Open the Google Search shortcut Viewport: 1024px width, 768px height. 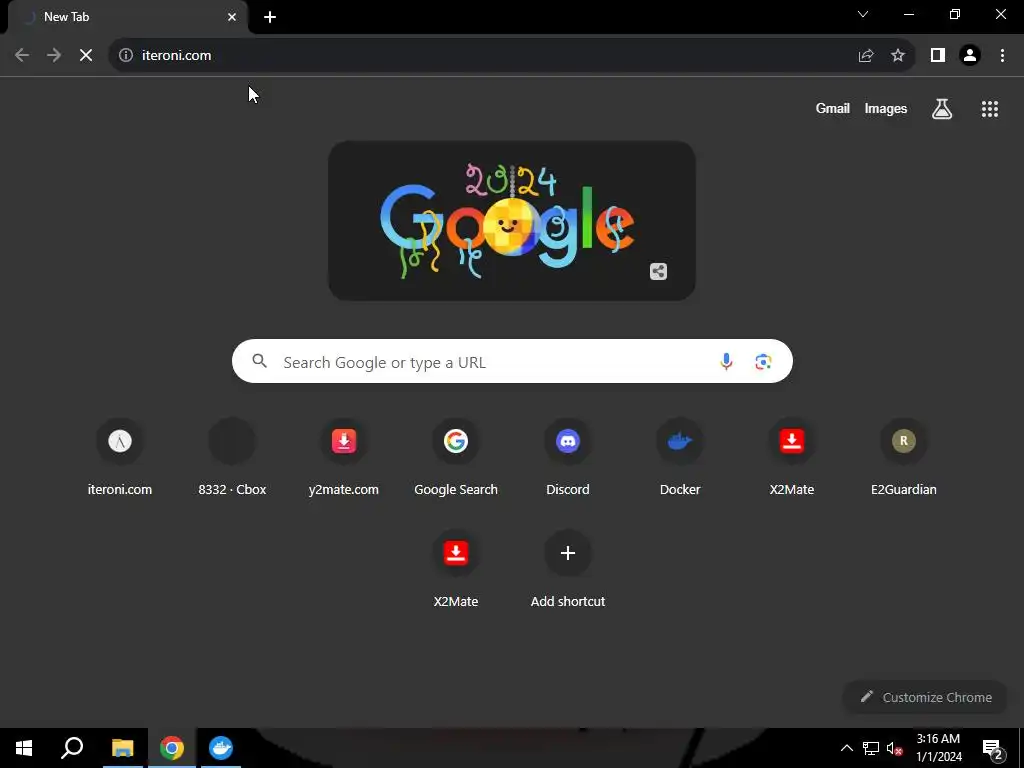coord(456,458)
